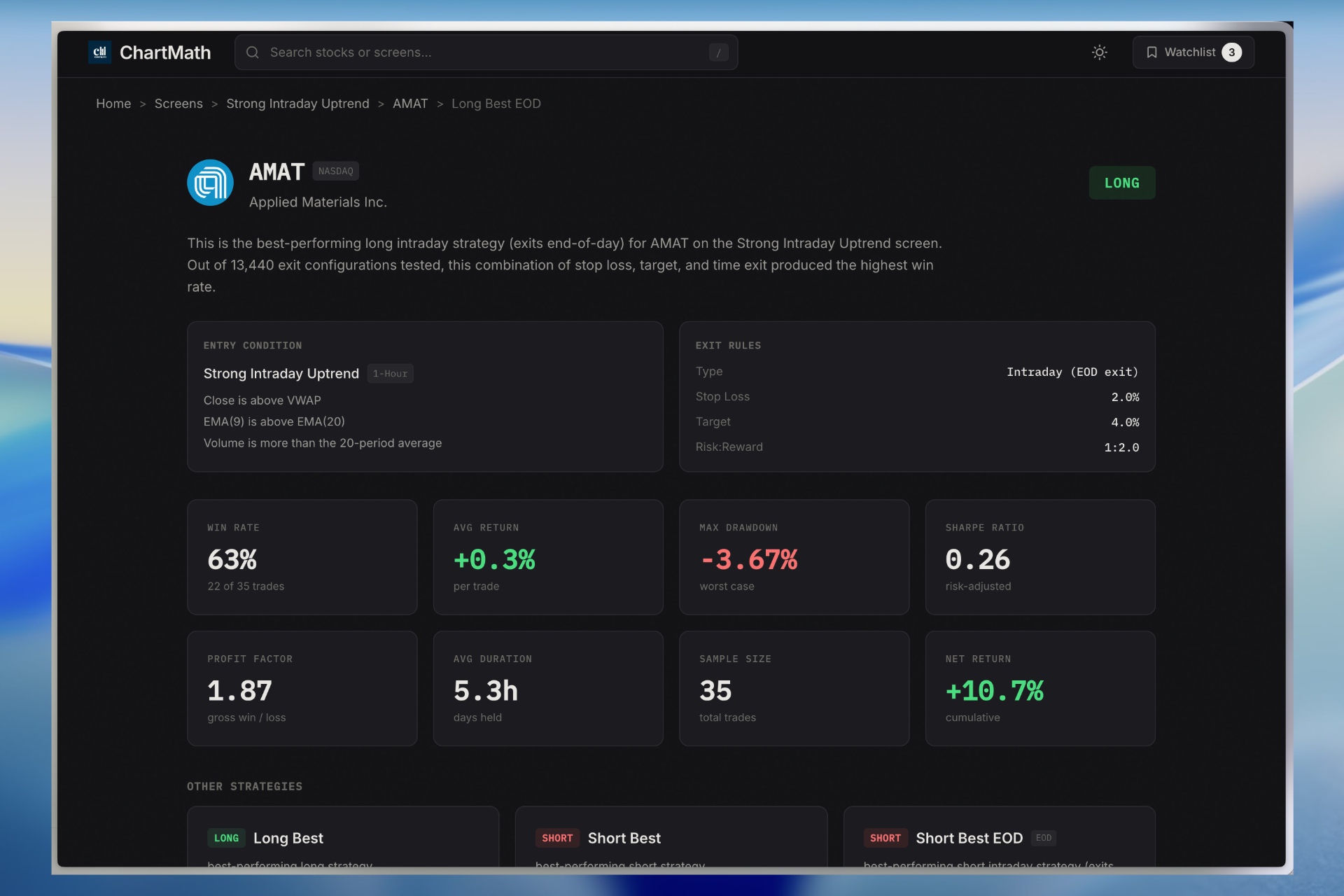Expand the Long Best strategy card
This screenshot has width=1344, height=896.
[x=342, y=838]
